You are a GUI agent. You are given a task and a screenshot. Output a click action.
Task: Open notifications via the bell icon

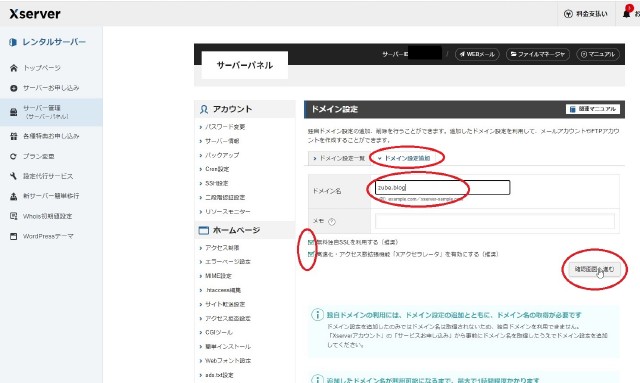[x=627, y=13]
